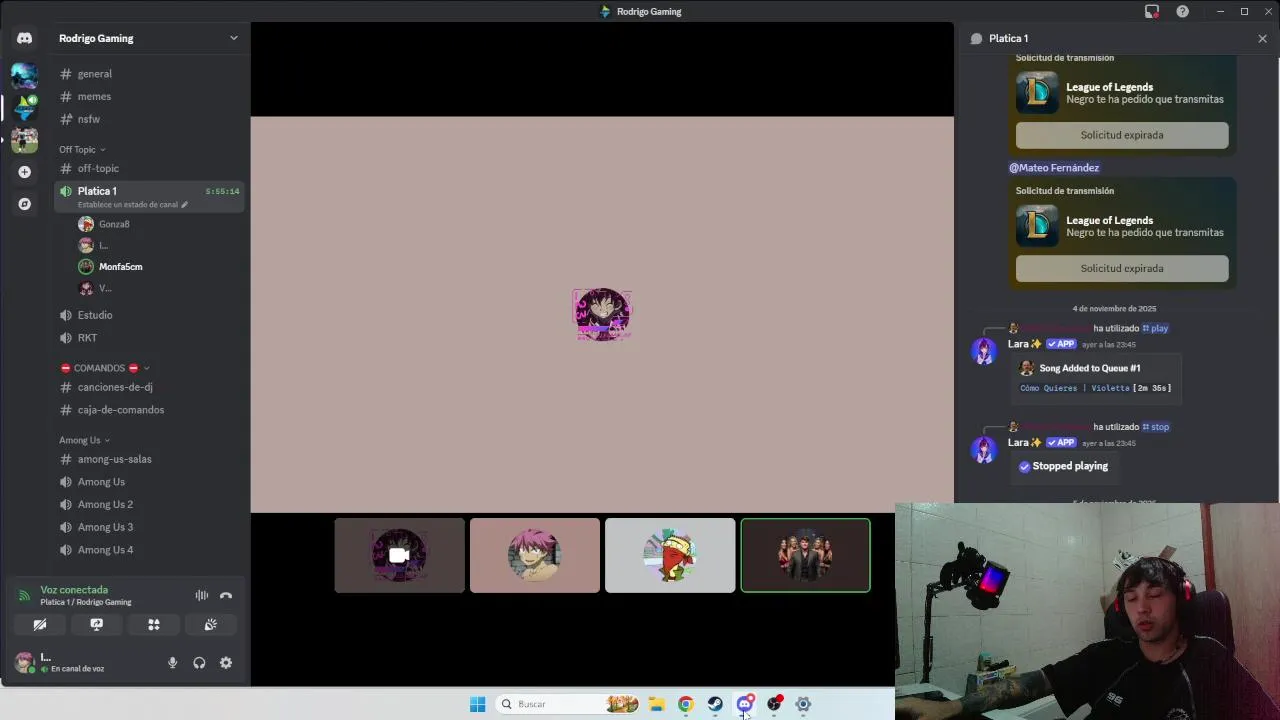1280x720 pixels.
Task: Select the red-scarf character participant tile
Action: 670,555
